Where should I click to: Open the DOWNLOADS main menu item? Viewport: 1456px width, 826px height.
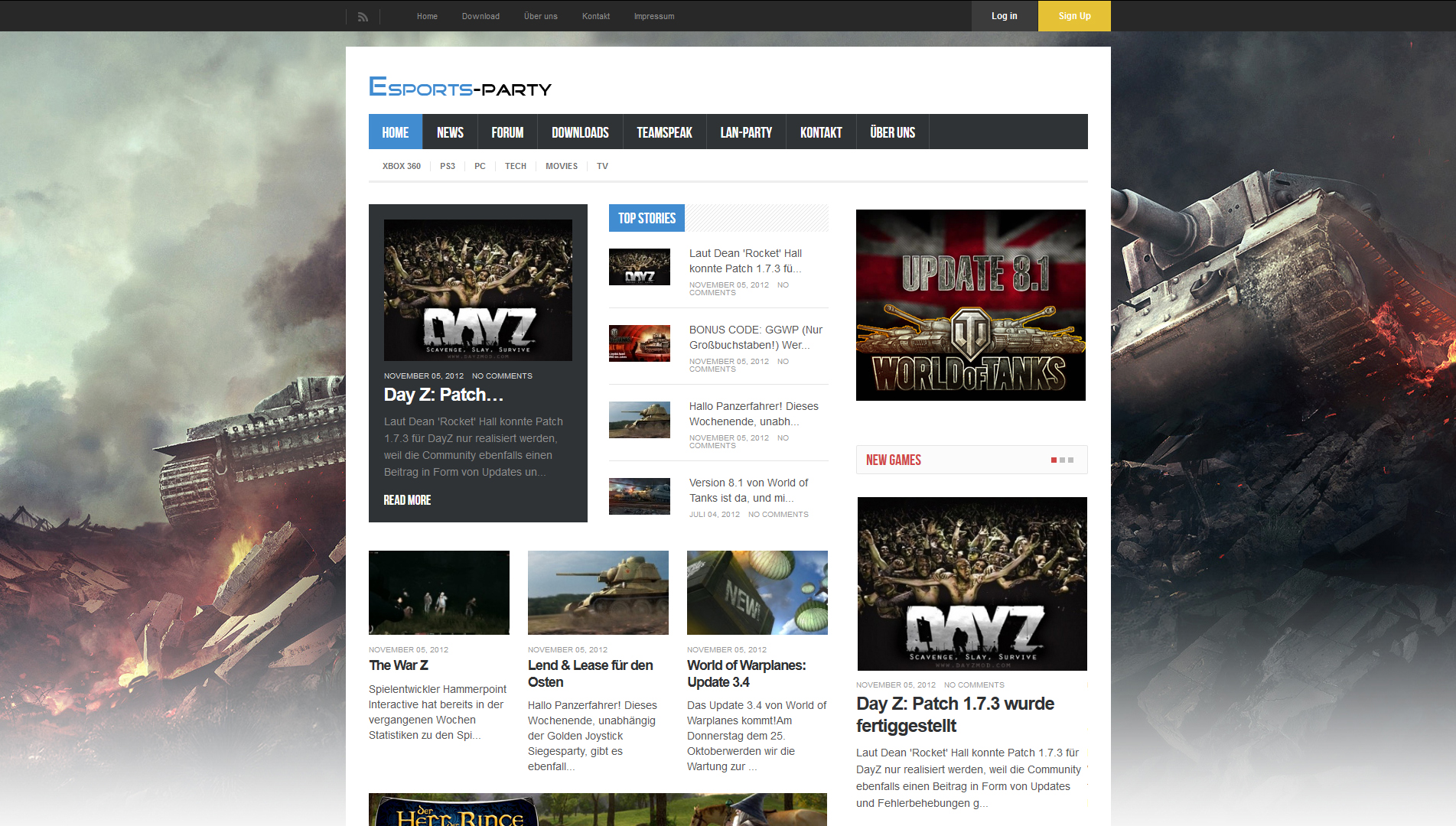coord(580,132)
